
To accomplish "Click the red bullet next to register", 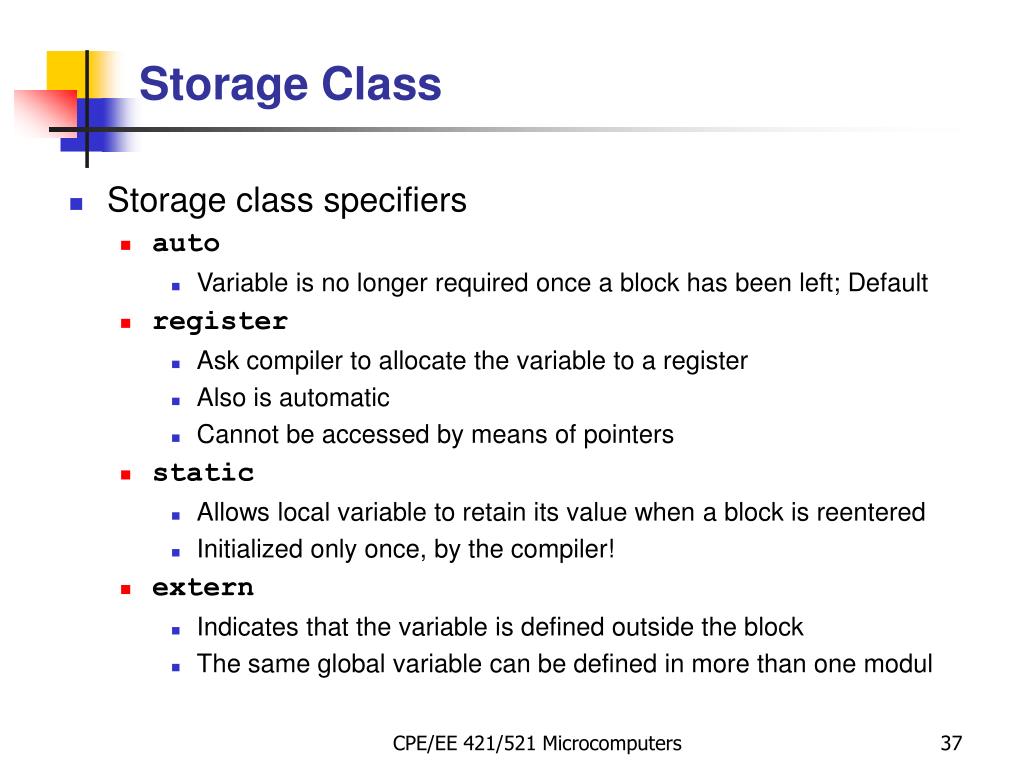I will click(125, 323).
